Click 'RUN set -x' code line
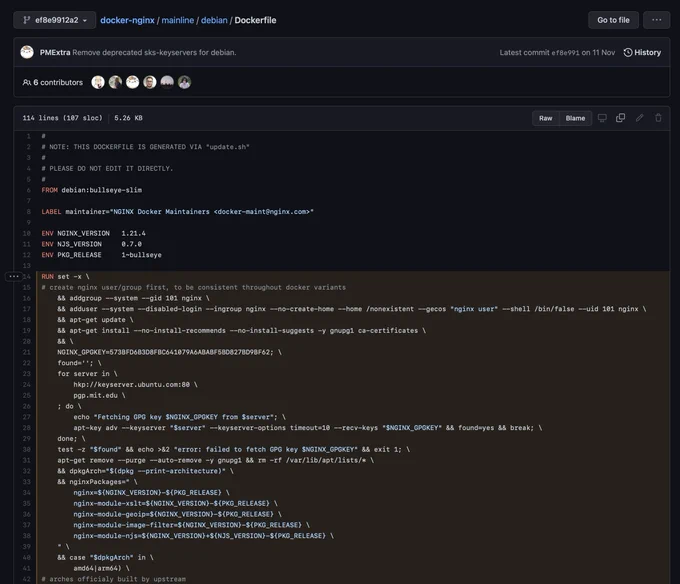Screen dimensions: 680x584 65,277
